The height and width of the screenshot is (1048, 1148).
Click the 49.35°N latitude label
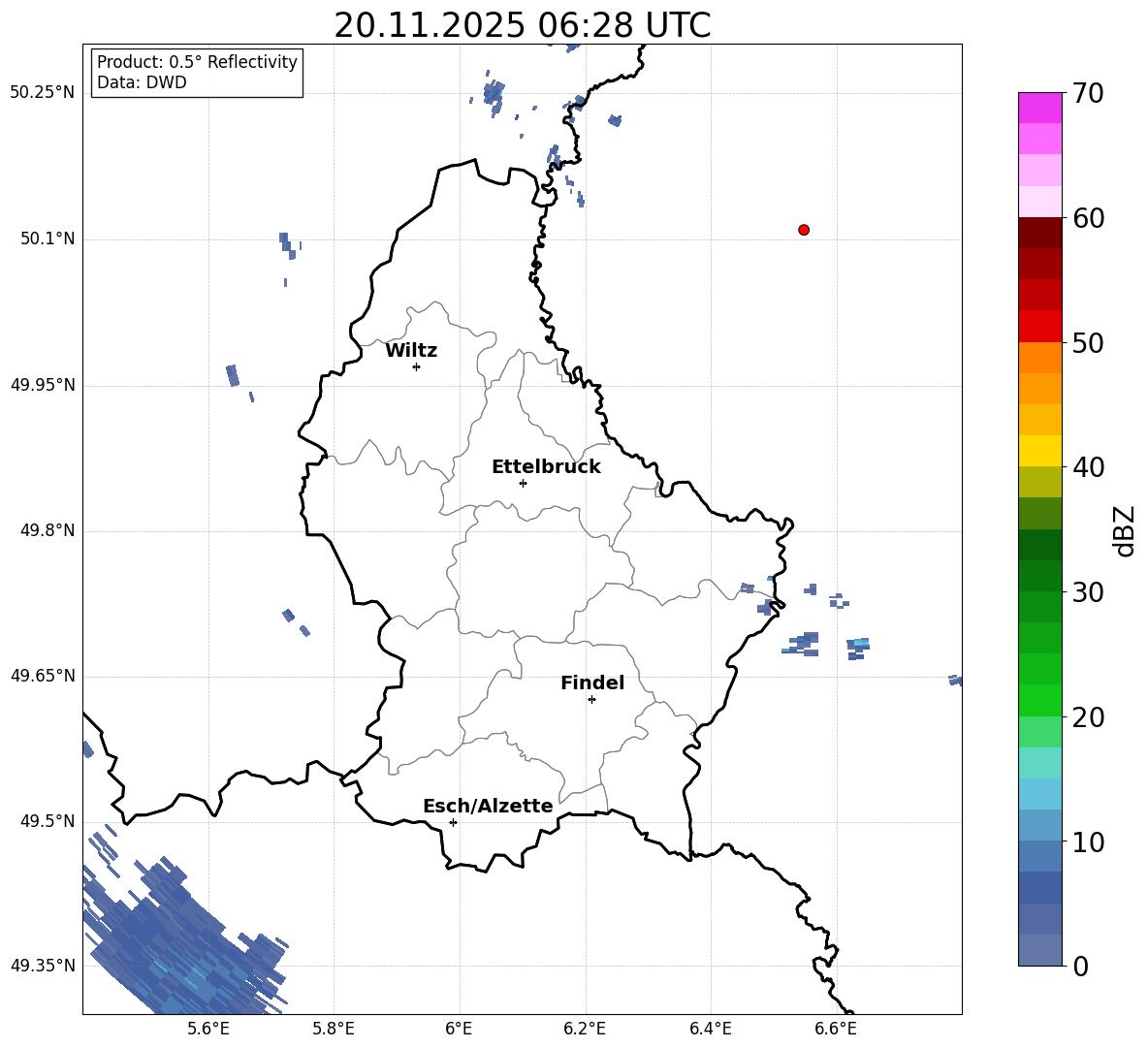pyautogui.click(x=43, y=966)
